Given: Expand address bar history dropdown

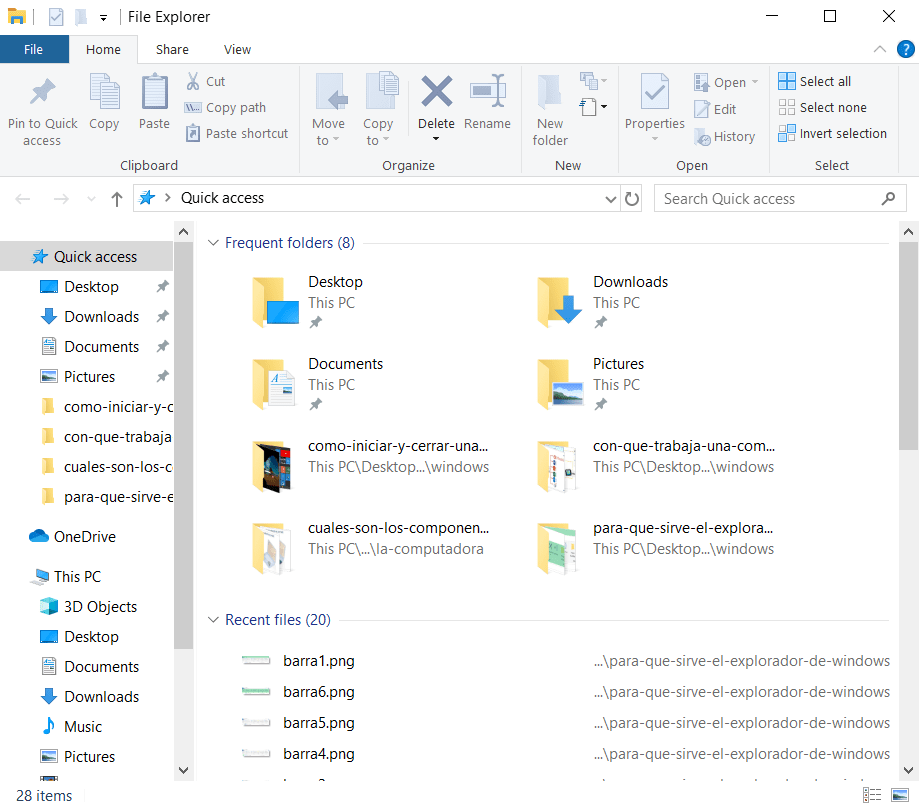Looking at the screenshot, I should pos(611,200).
